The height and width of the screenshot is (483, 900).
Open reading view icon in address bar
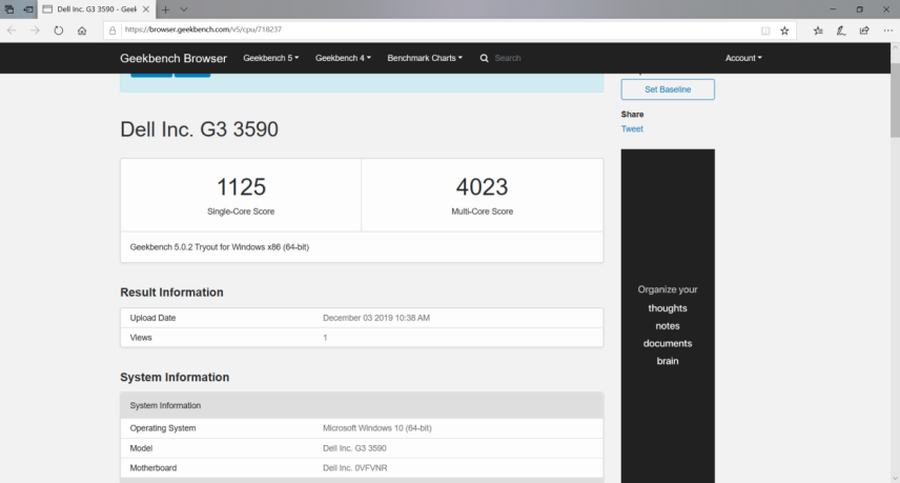[x=765, y=30]
